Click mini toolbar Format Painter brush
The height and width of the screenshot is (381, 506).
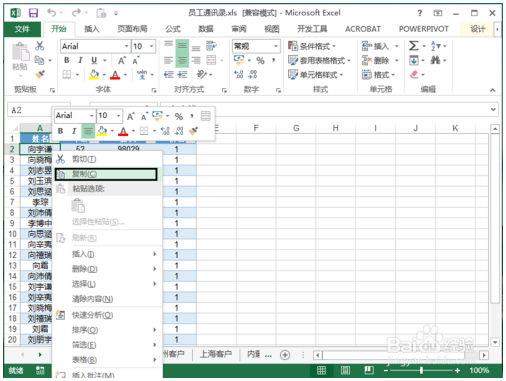193,131
